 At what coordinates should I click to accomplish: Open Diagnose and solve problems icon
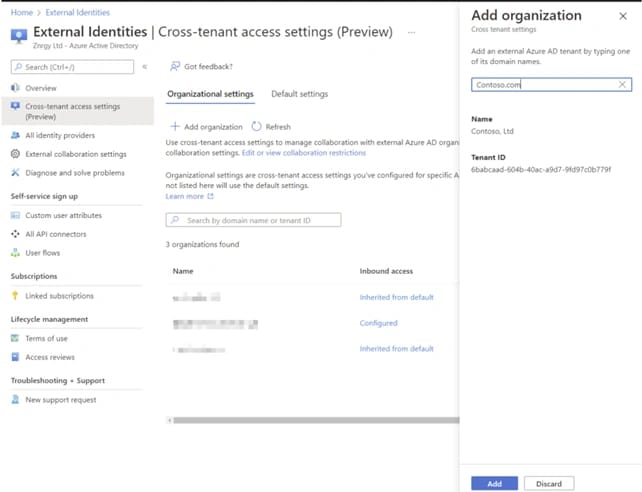[x=15, y=172]
